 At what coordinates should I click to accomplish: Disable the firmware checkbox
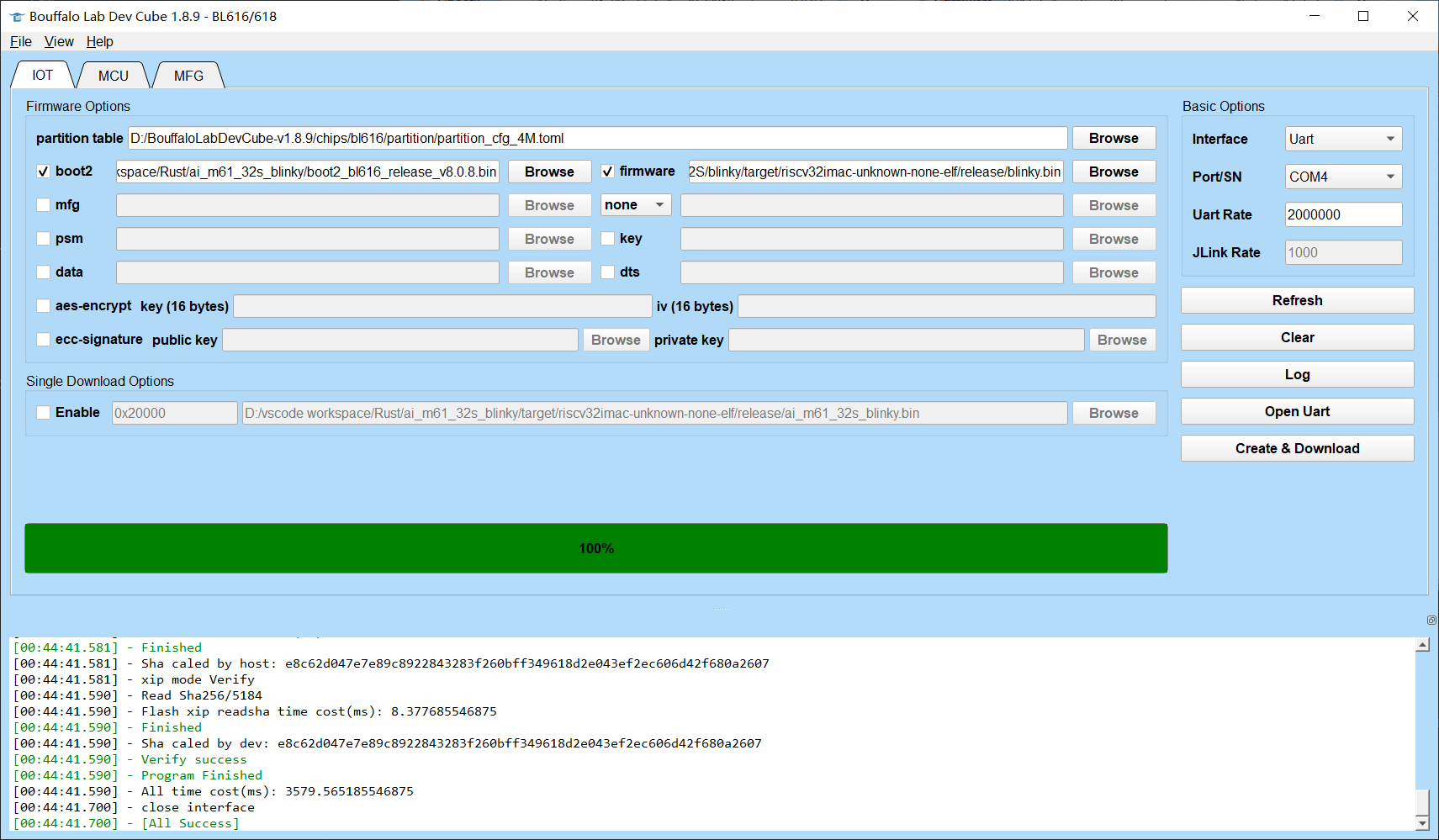coord(608,172)
